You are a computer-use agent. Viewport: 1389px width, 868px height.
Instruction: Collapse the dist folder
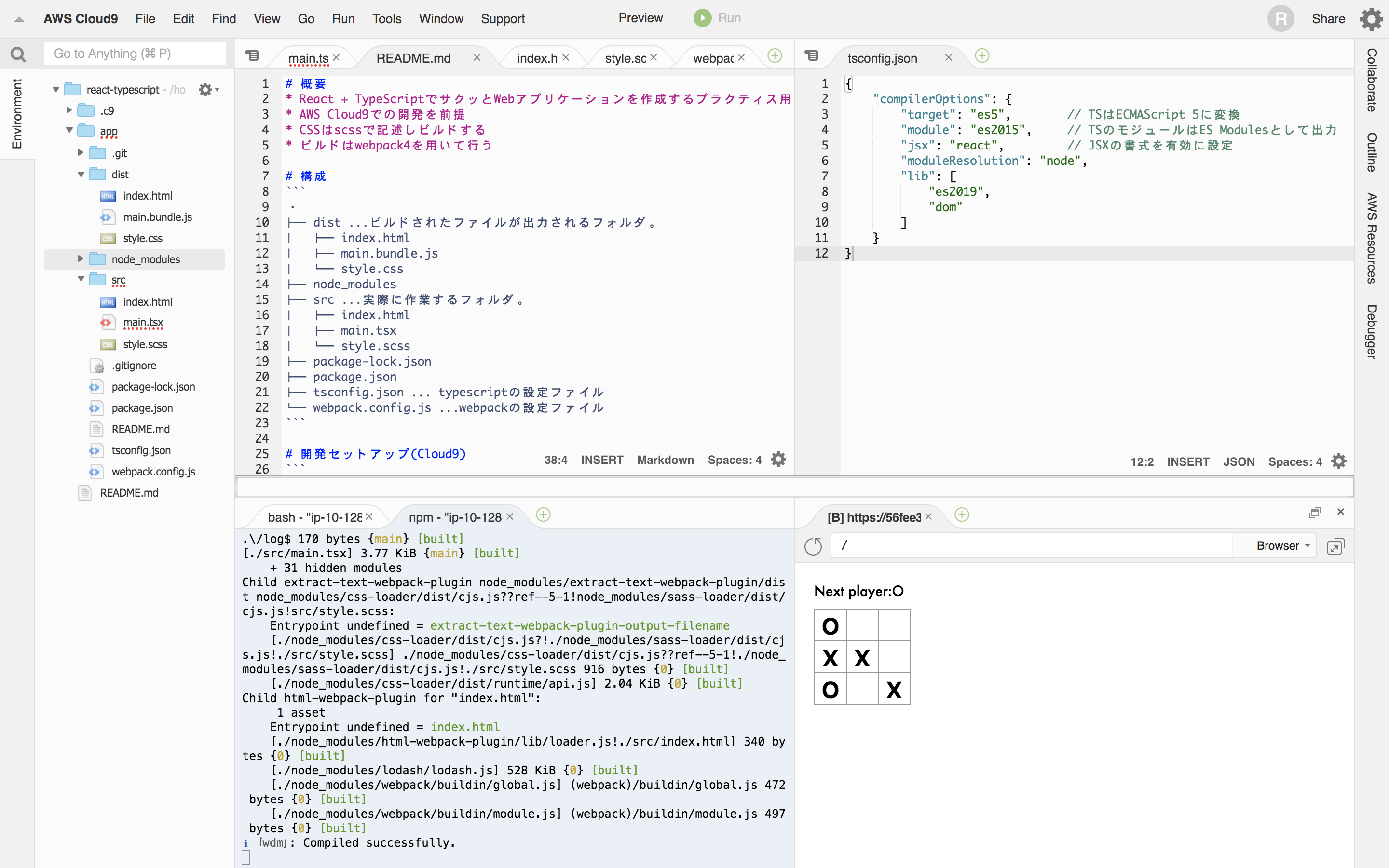[81, 174]
